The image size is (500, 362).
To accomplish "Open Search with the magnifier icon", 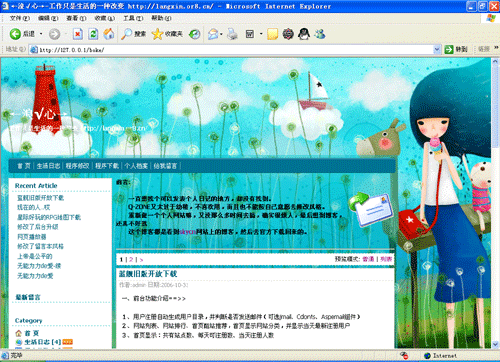I will 126,34.
